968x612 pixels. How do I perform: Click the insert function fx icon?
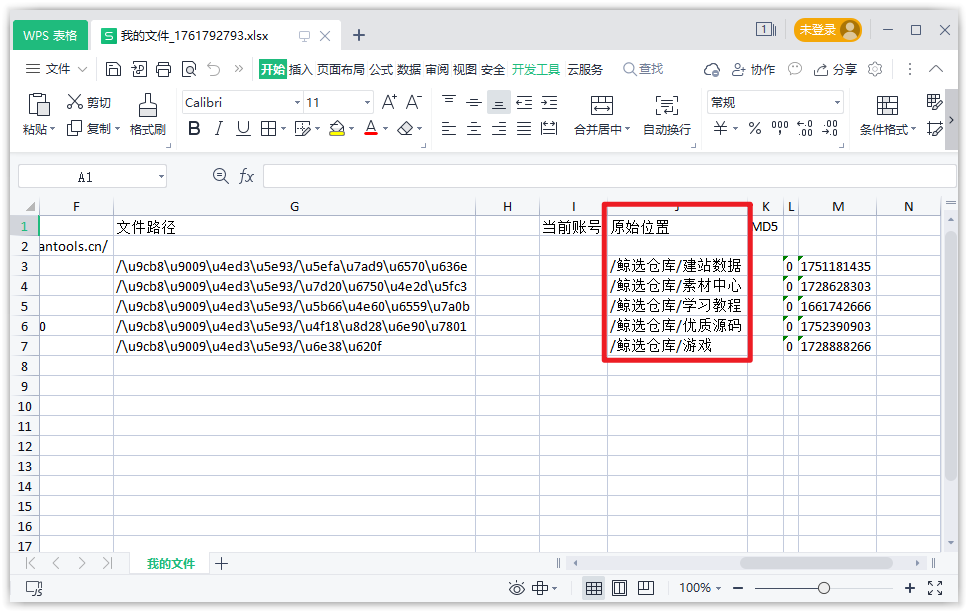[247, 176]
